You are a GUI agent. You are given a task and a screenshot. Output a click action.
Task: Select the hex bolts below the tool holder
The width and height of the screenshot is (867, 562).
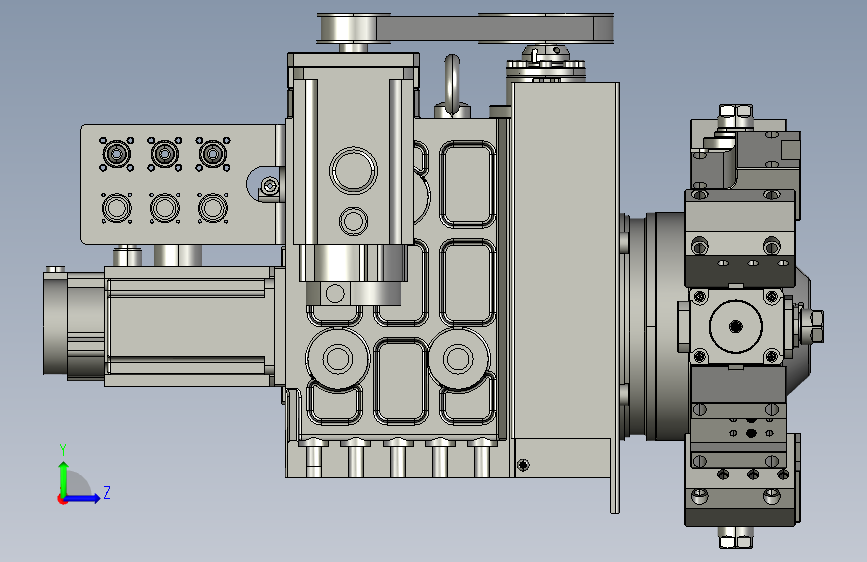pyautogui.click(x=735, y=537)
